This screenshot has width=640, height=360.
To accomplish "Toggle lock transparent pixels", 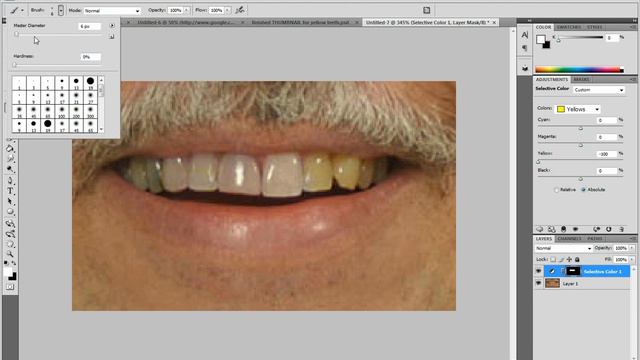I will point(553,259).
